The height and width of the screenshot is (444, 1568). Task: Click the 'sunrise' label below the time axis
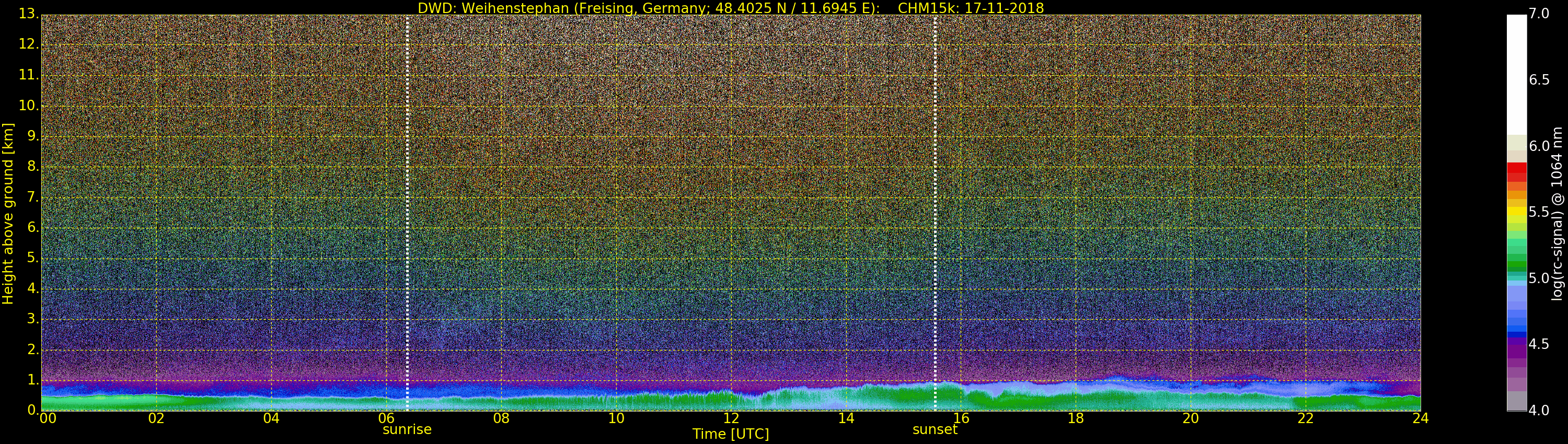(x=407, y=429)
